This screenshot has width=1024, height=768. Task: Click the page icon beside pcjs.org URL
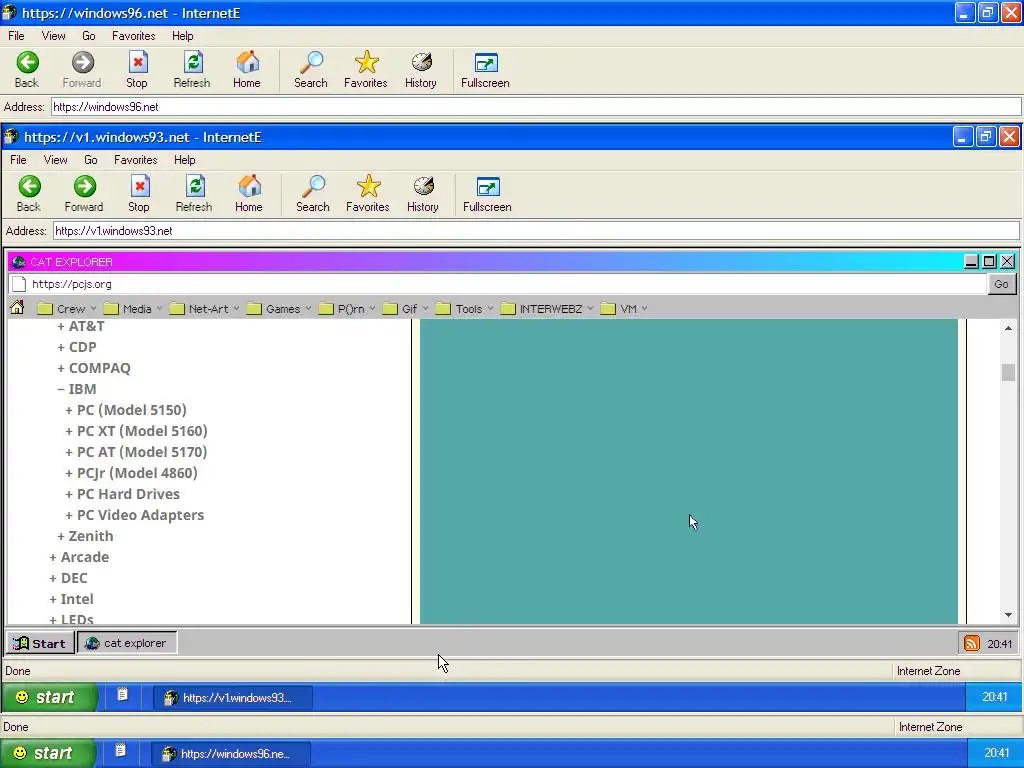[20, 284]
